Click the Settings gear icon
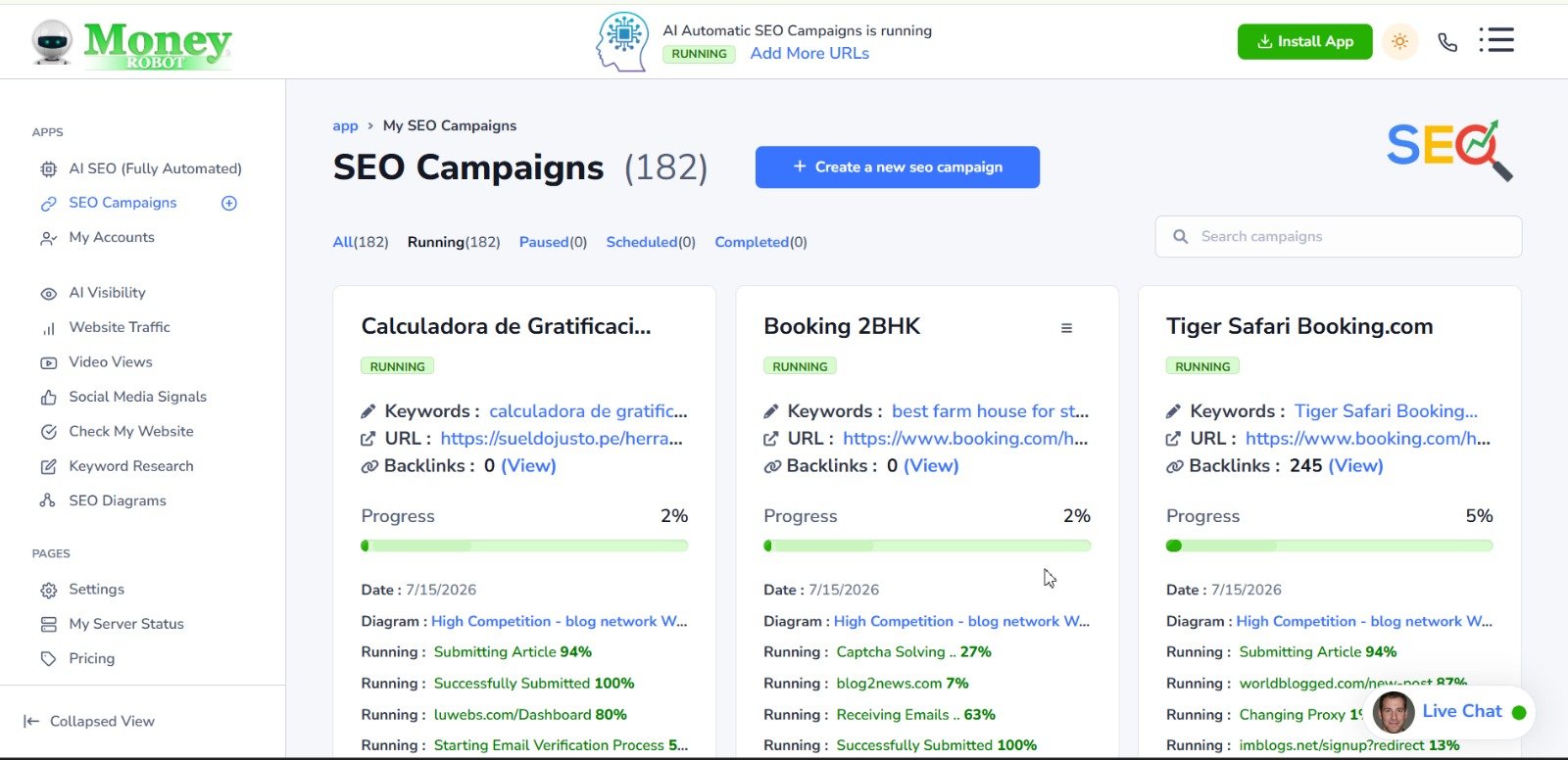The height and width of the screenshot is (760, 1568). pos(48,591)
